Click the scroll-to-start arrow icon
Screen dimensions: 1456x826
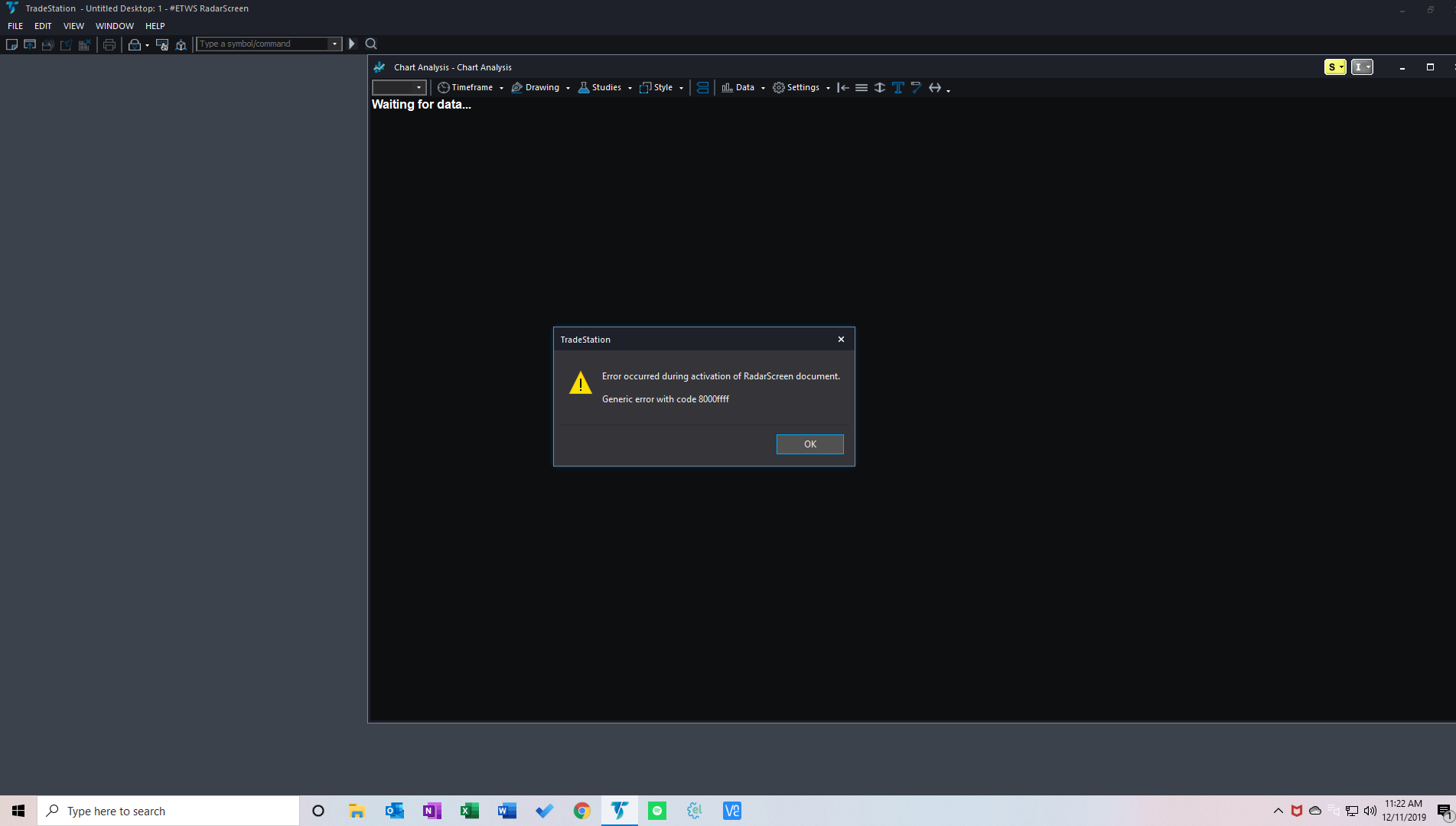click(843, 88)
